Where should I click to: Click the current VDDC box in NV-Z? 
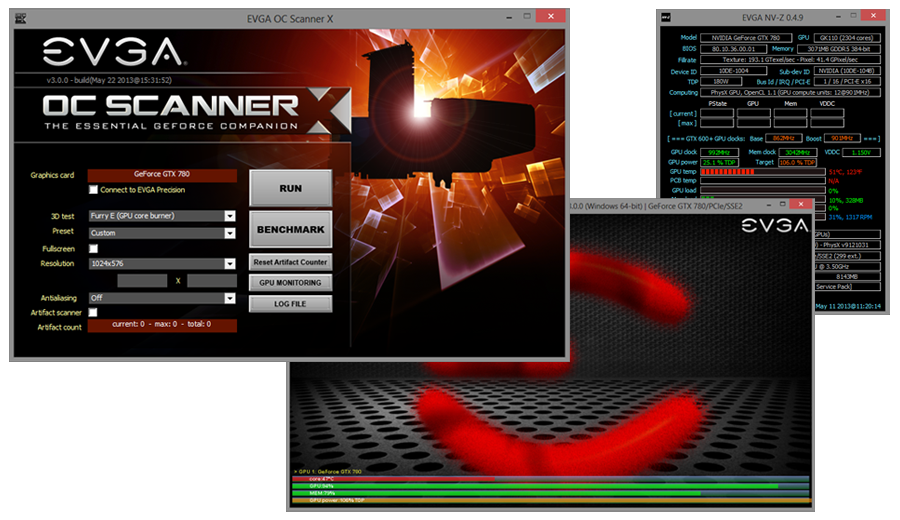pyautogui.click(x=827, y=114)
